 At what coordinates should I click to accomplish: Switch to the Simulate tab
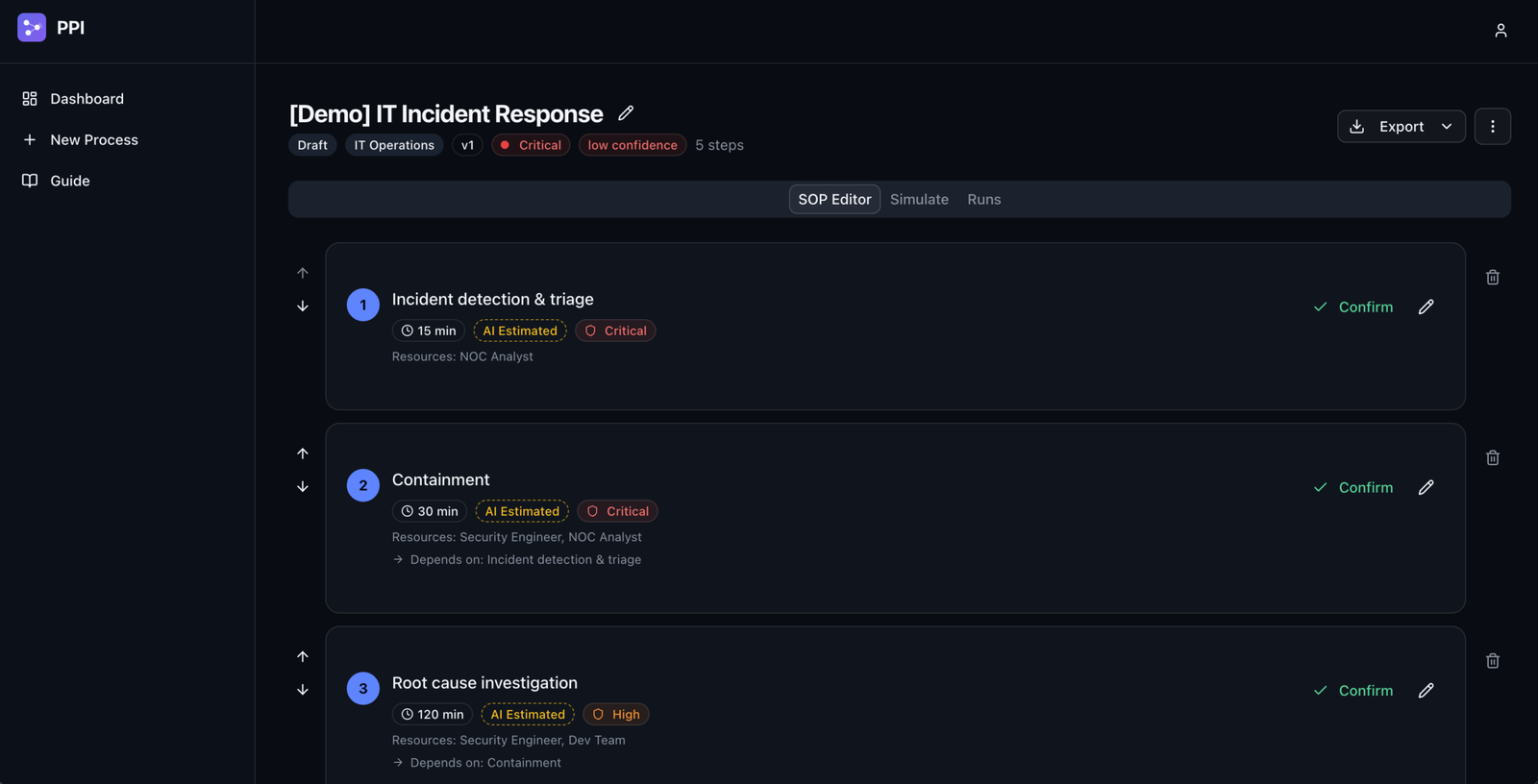(919, 200)
